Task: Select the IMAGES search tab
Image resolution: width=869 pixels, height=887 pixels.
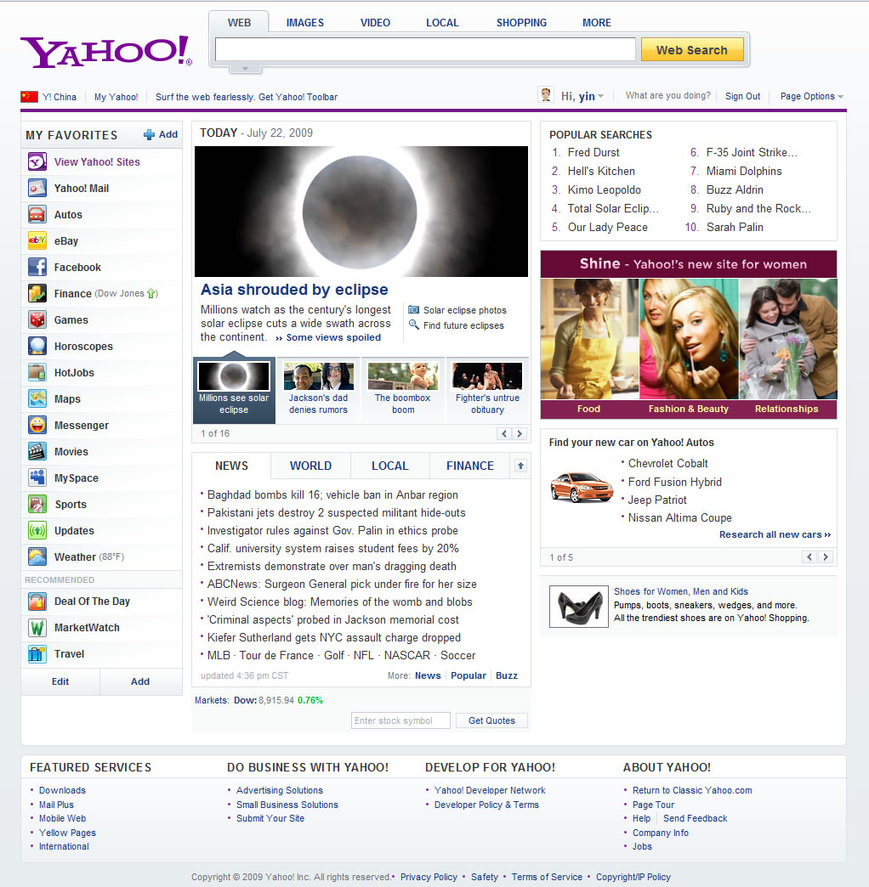Action: pyautogui.click(x=305, y=23)
